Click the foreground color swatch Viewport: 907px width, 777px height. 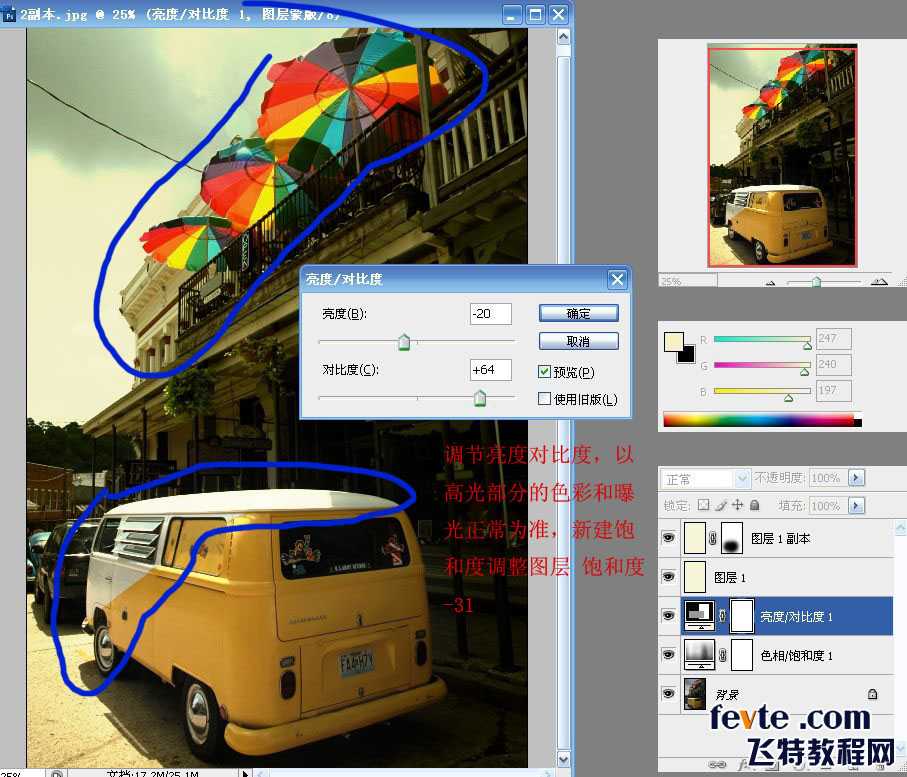point(674,341)
